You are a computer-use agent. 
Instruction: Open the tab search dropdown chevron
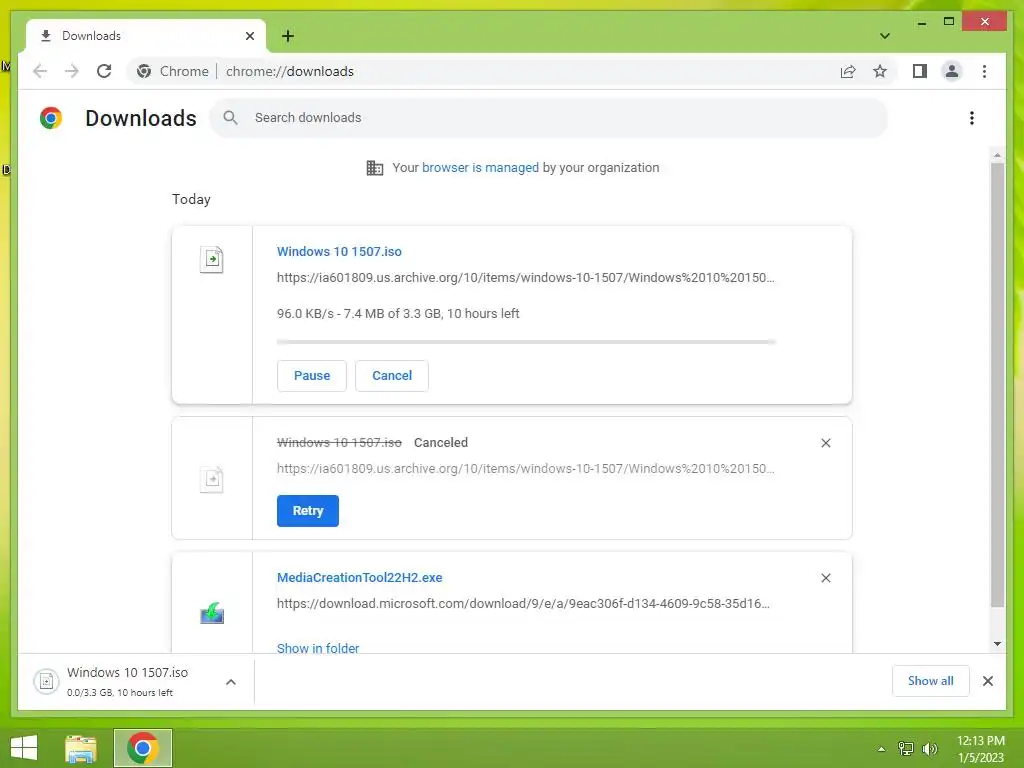(884, 36)
